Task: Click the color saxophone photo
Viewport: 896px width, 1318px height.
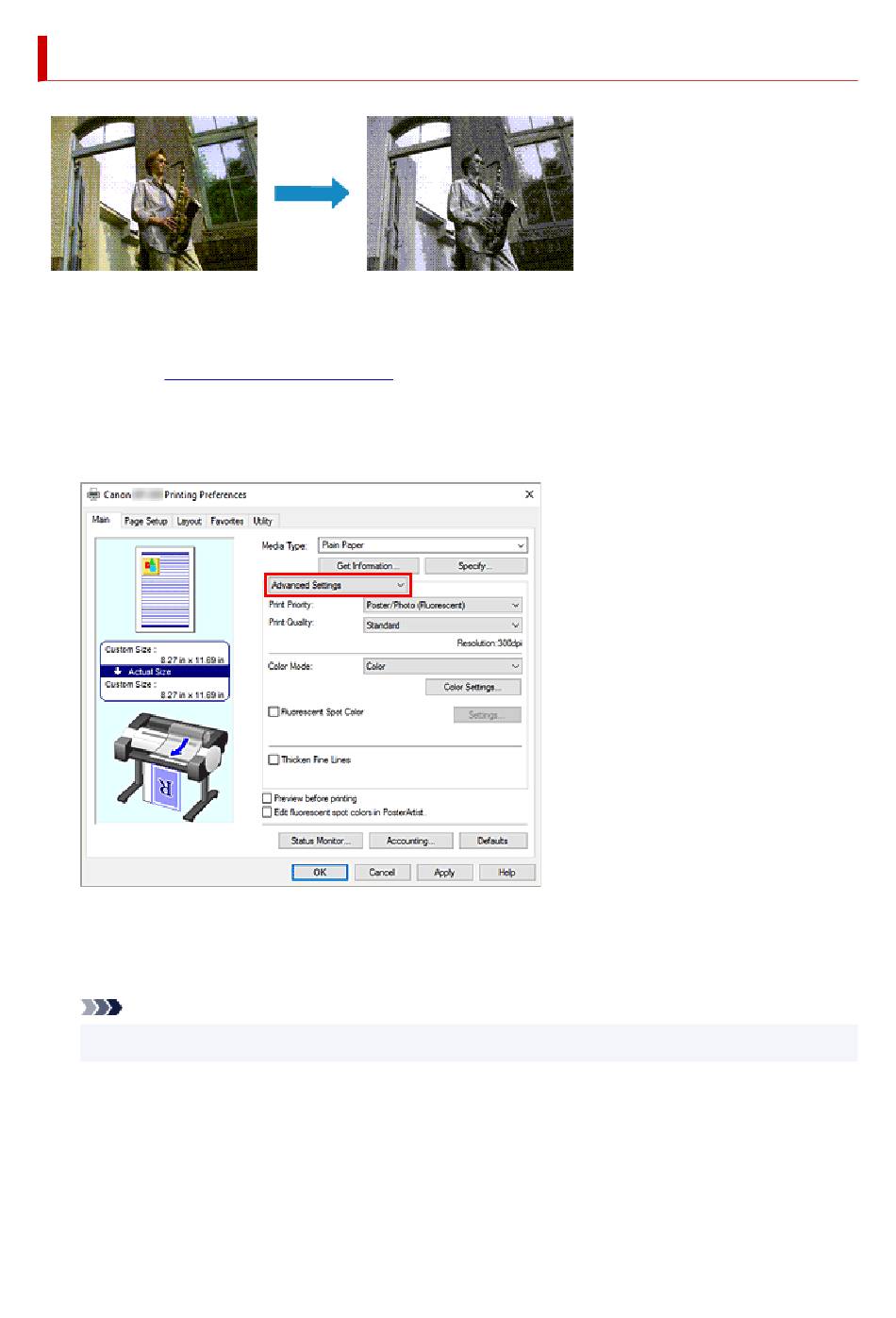Action: coord(154,193)
